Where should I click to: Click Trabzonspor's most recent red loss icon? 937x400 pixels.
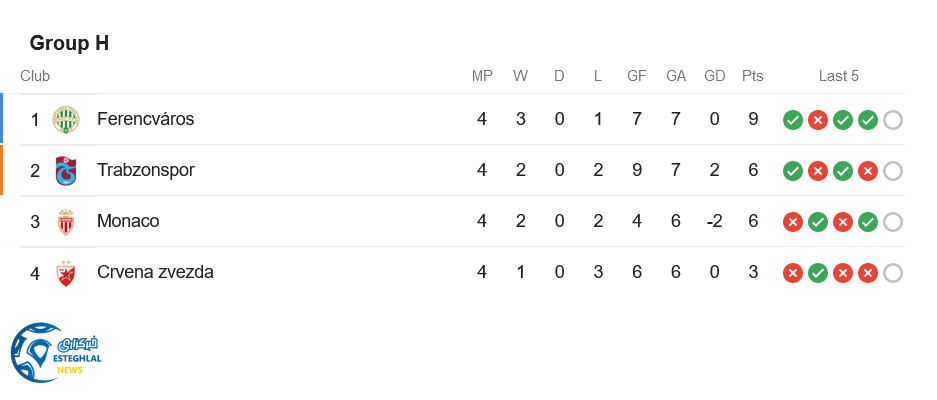(x=868, y=171)
